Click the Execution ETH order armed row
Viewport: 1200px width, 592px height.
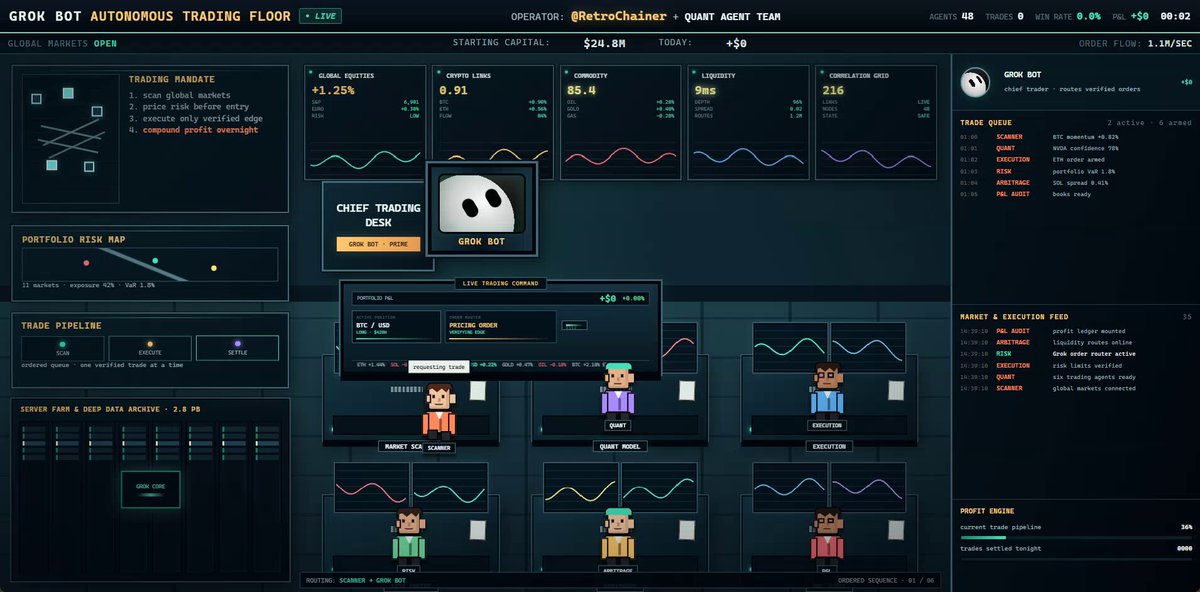click(1075, 160)
